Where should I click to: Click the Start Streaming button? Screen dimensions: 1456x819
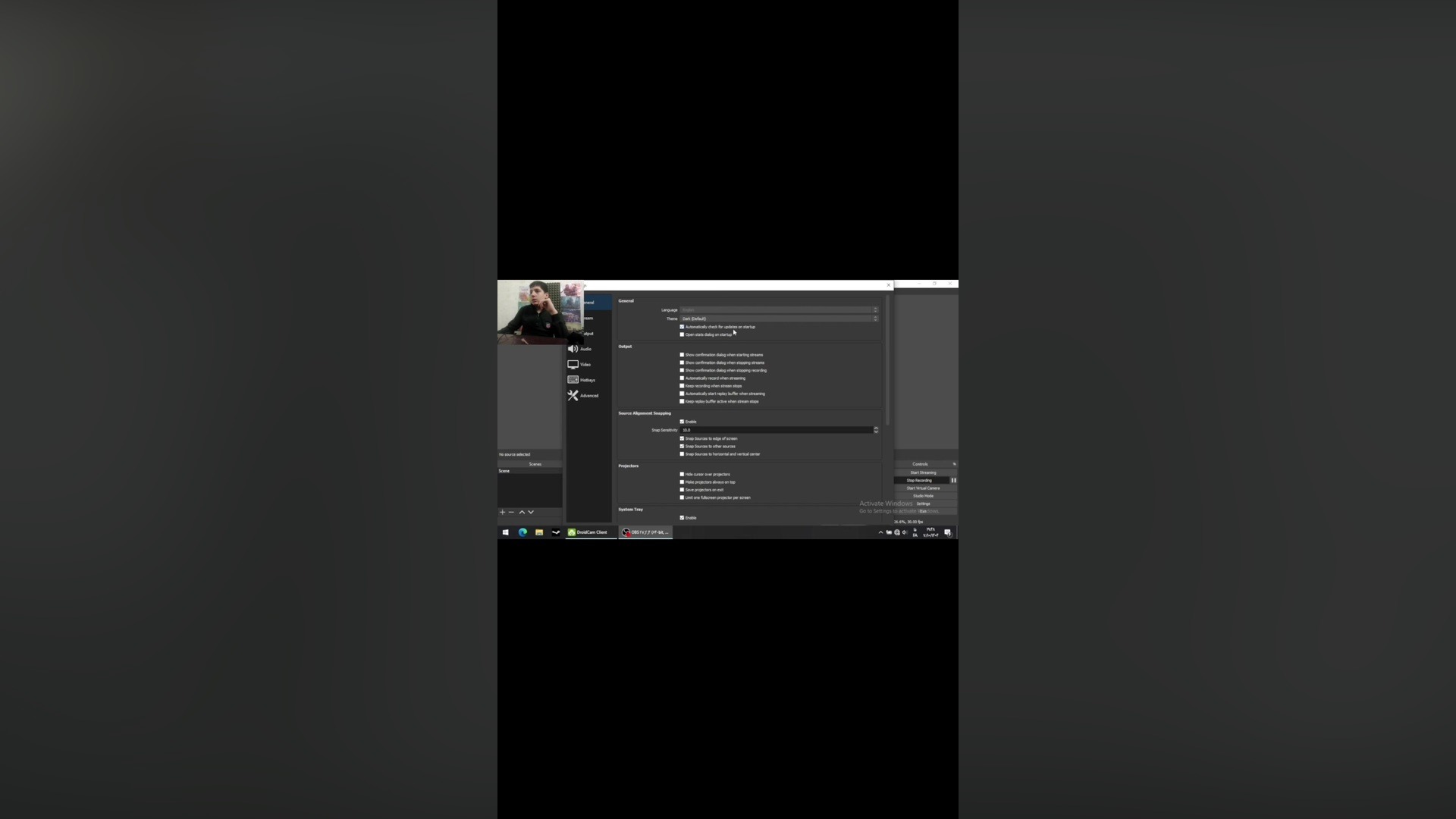point(923,472)
